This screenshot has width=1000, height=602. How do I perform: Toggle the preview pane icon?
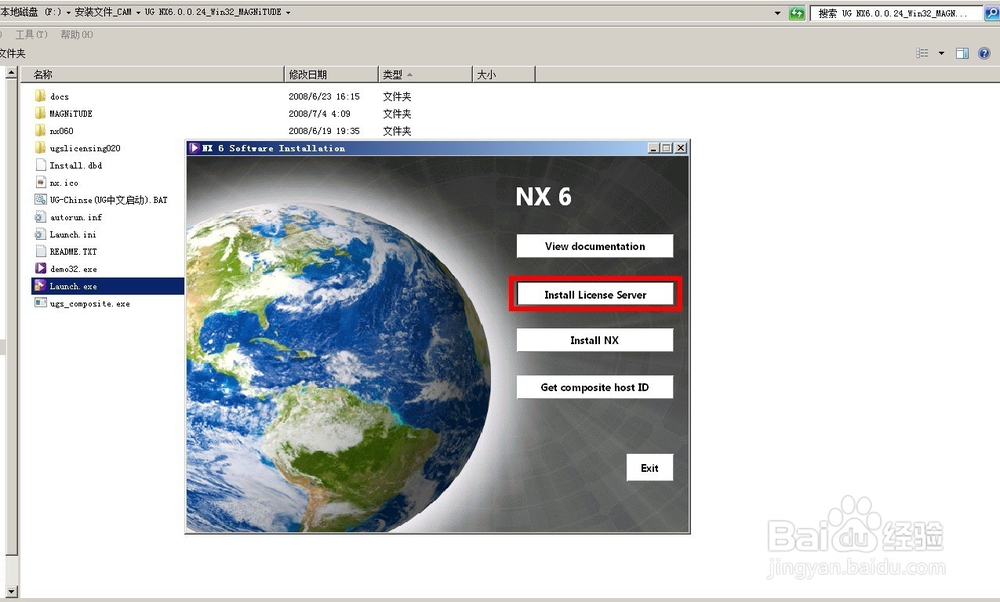(x=962, y=53)
